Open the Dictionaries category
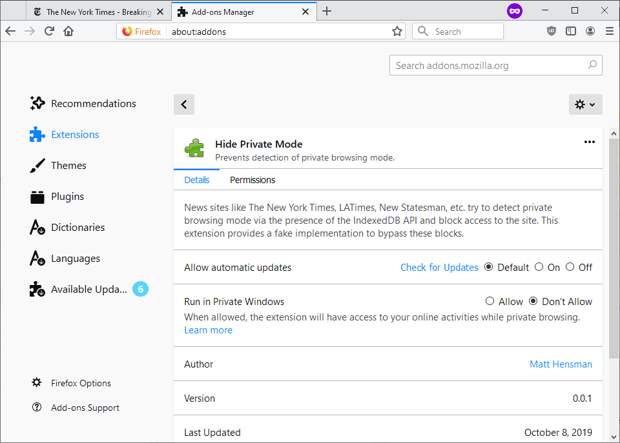Screen dimensions: 620x443 (x=67, y=227)
